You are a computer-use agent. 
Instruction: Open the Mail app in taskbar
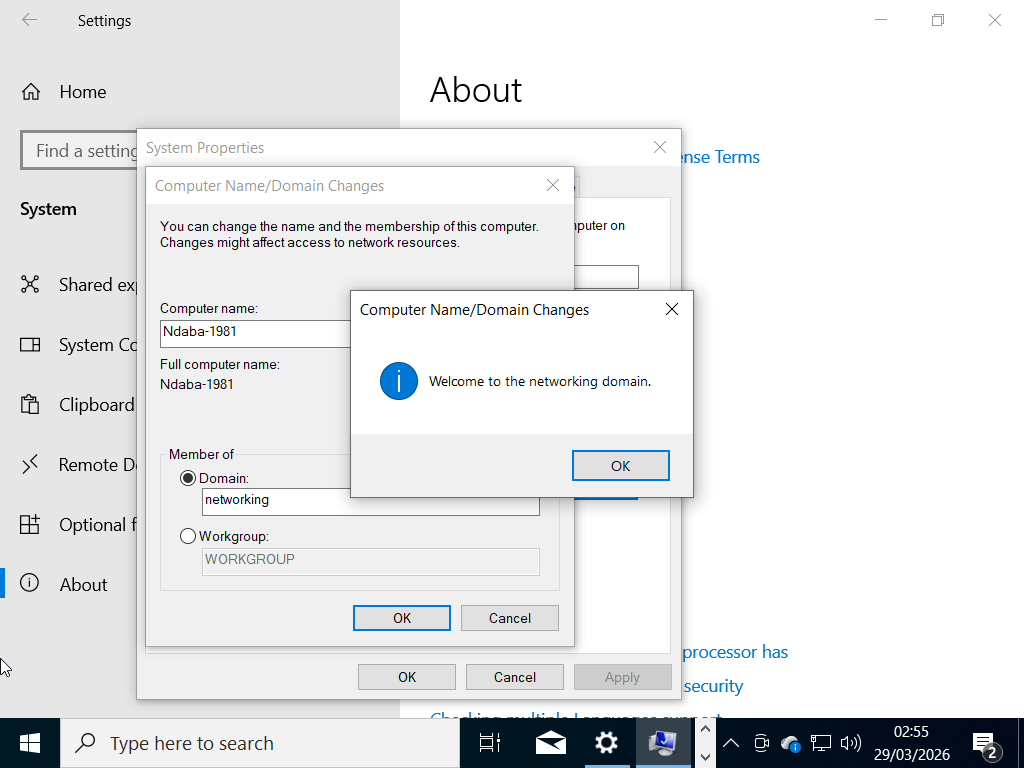click(x=550, y=743)
